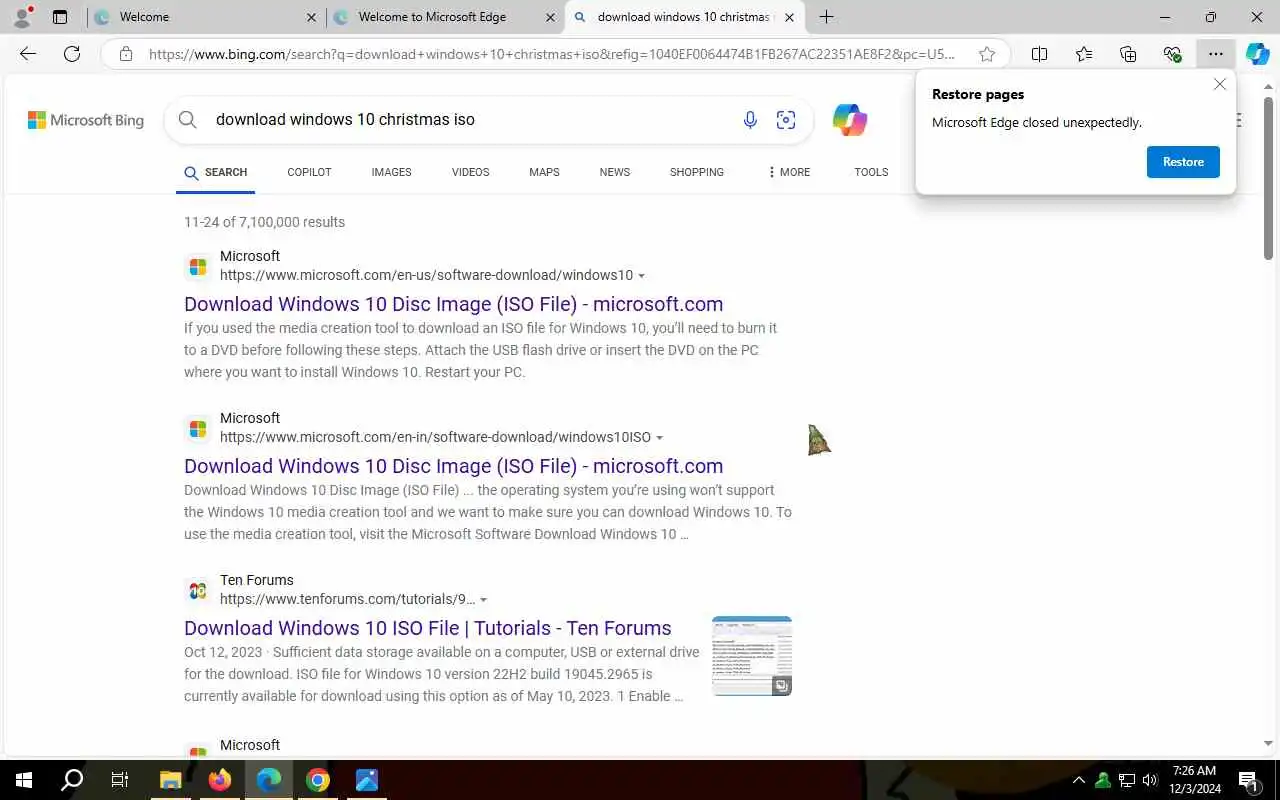
Task: Start voice search with microphone
Action: click(x=750, y=120)
